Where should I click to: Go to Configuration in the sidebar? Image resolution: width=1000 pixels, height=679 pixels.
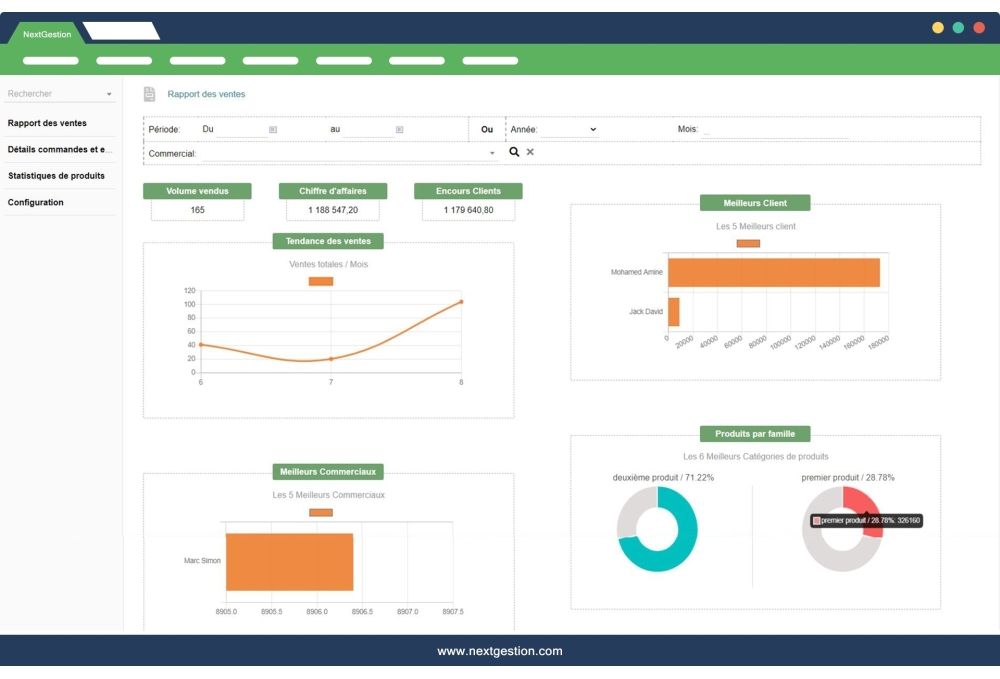36,202
